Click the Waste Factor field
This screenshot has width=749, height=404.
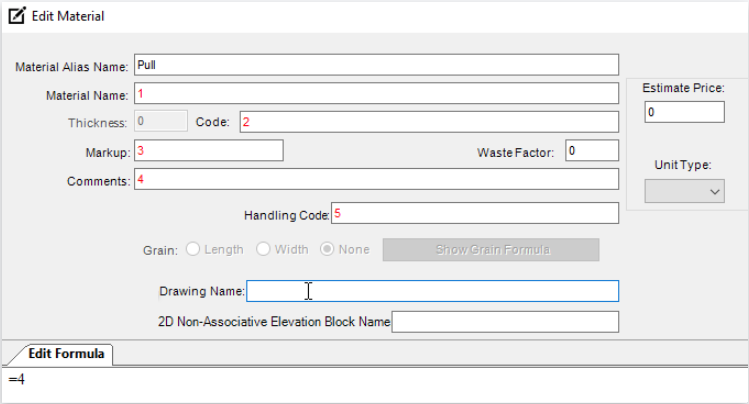[592, 151]
